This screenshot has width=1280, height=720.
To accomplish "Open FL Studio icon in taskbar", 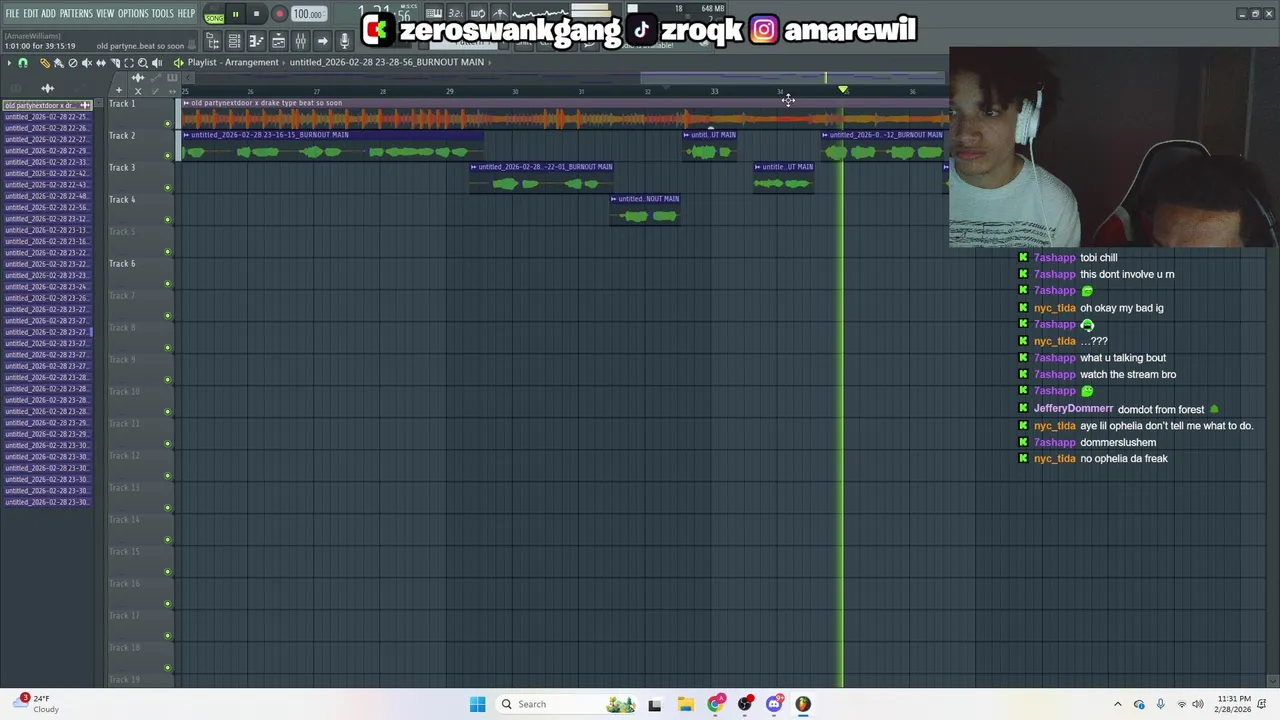I will click(x=803, y=704).
